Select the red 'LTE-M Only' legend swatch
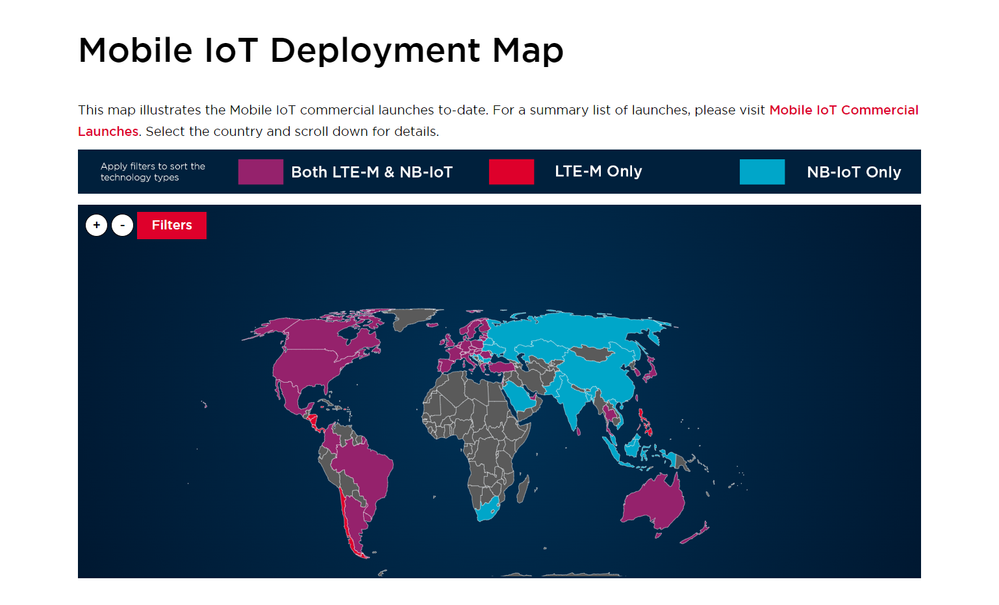The width and height of the screenshot is (999, 605). pos(511,171)
